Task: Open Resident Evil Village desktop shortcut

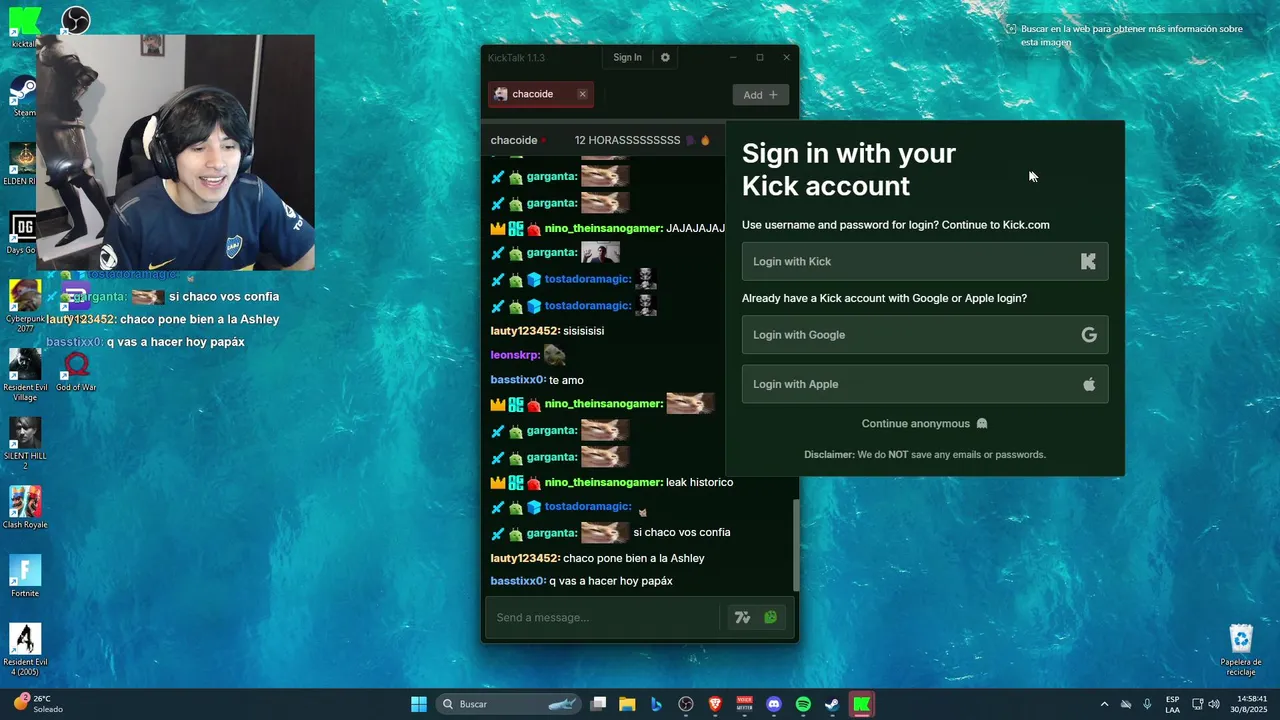Action: pos(25,375)
